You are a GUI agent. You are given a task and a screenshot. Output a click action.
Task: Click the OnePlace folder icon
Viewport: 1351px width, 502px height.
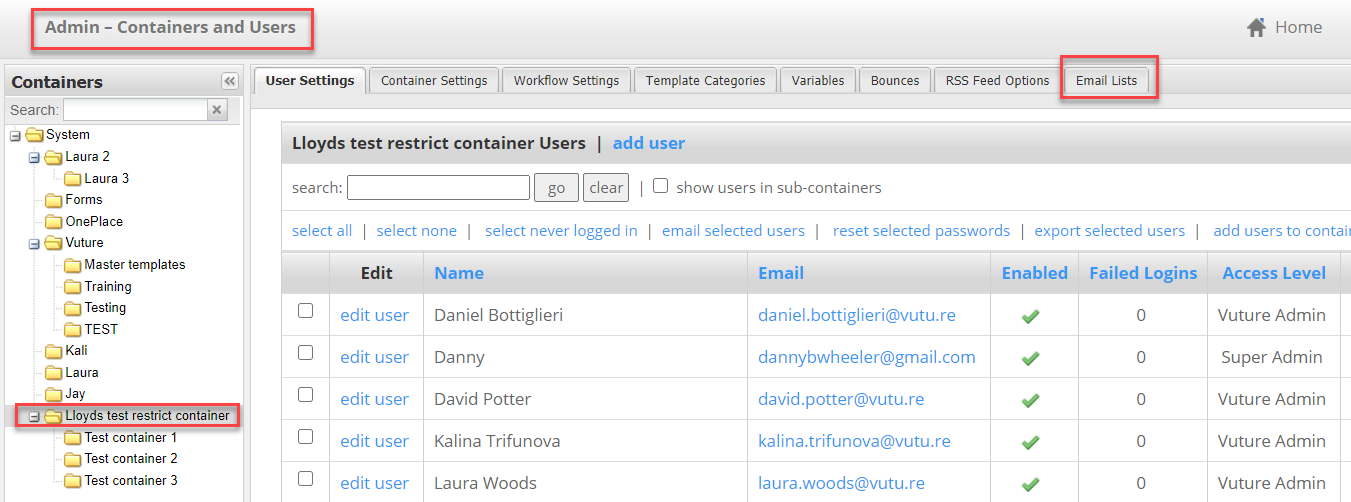[53, 222]
